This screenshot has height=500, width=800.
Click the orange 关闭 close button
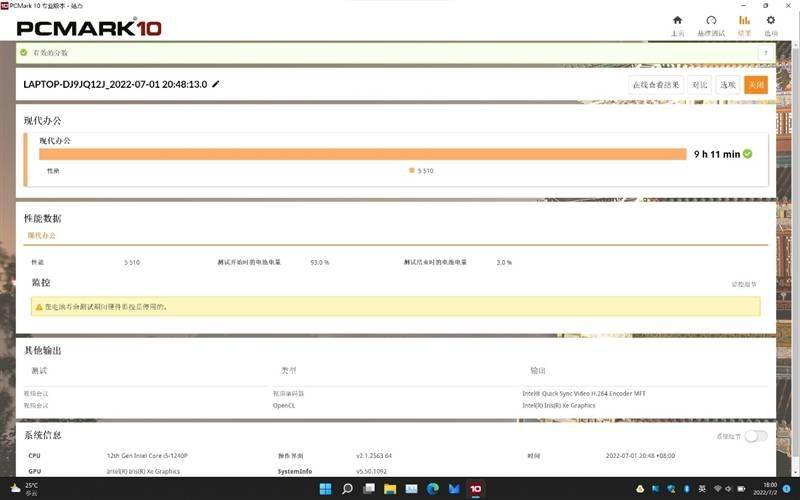[756, 85]
